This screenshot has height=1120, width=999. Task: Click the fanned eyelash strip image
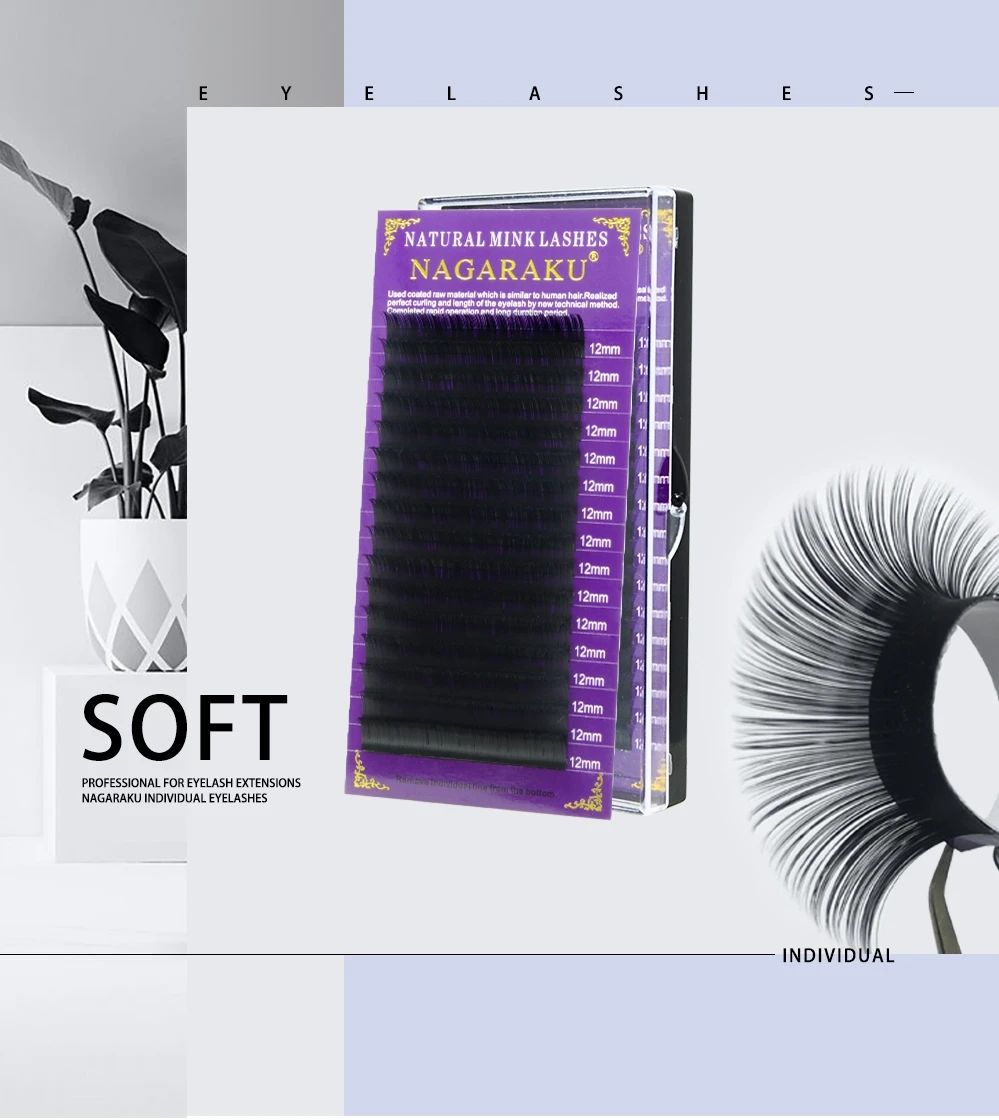[x=865, y=707]
